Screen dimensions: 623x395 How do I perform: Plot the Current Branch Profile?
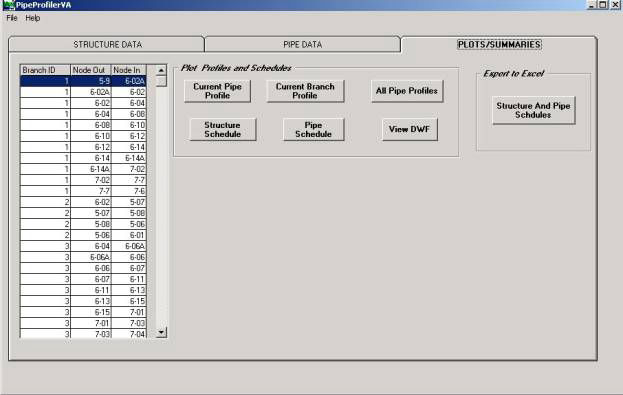tap(305, 91)
